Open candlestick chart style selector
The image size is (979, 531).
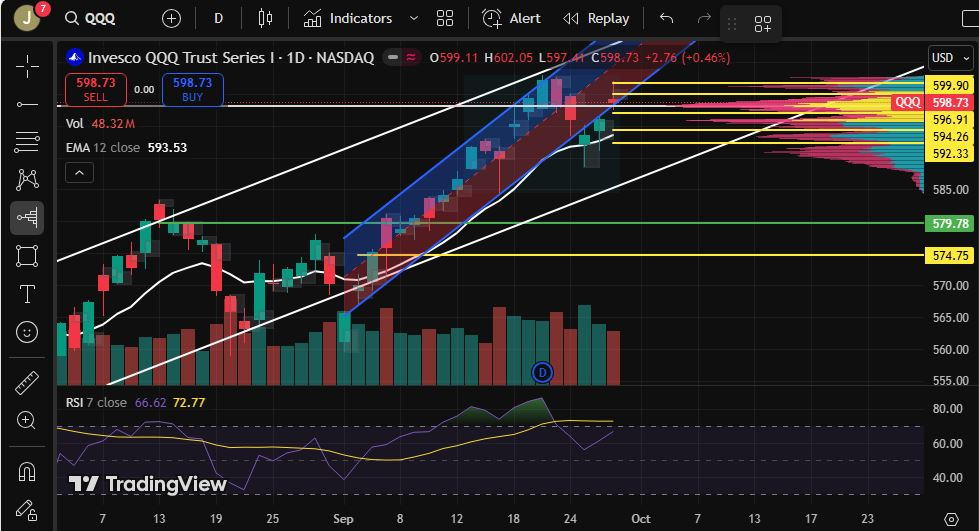[265, 19]
